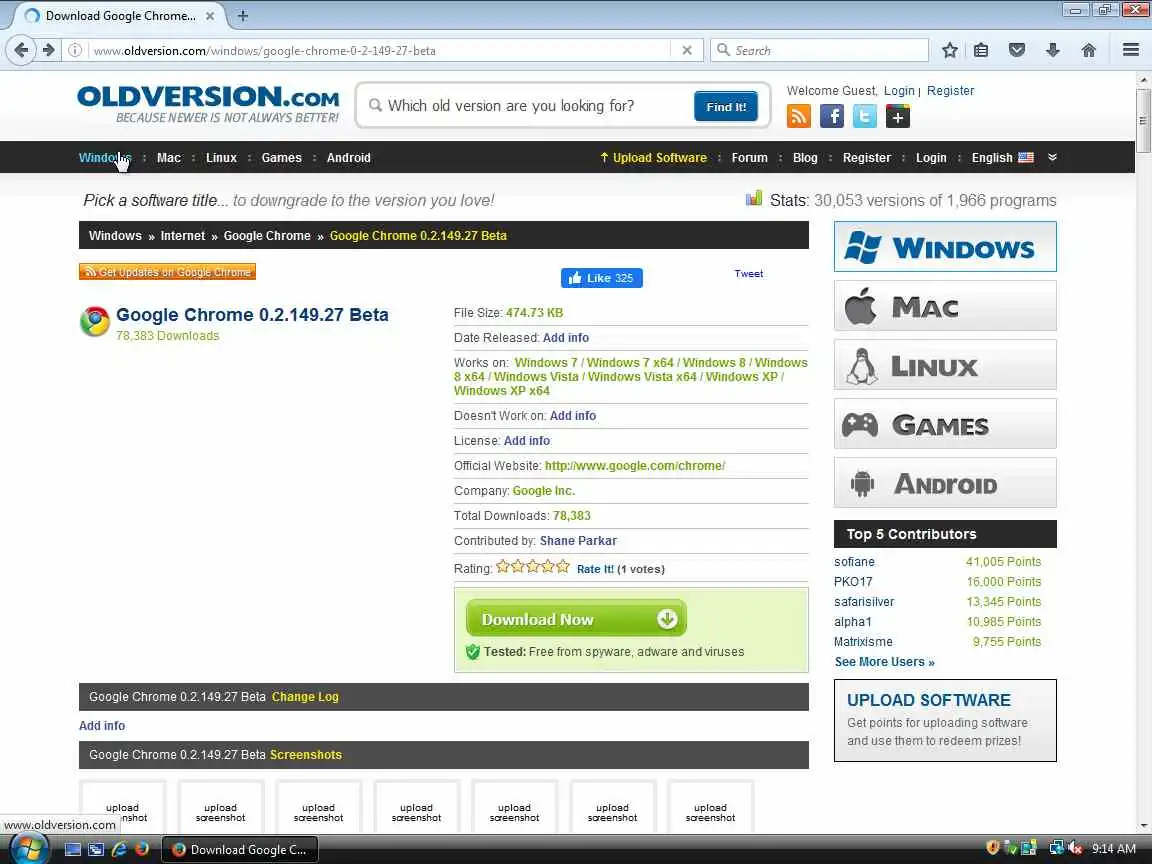Image resolution: width=1152 pixels, height=864 pixels.
Task: Open the Forum menu item
Action: click(x=749, y=157)
